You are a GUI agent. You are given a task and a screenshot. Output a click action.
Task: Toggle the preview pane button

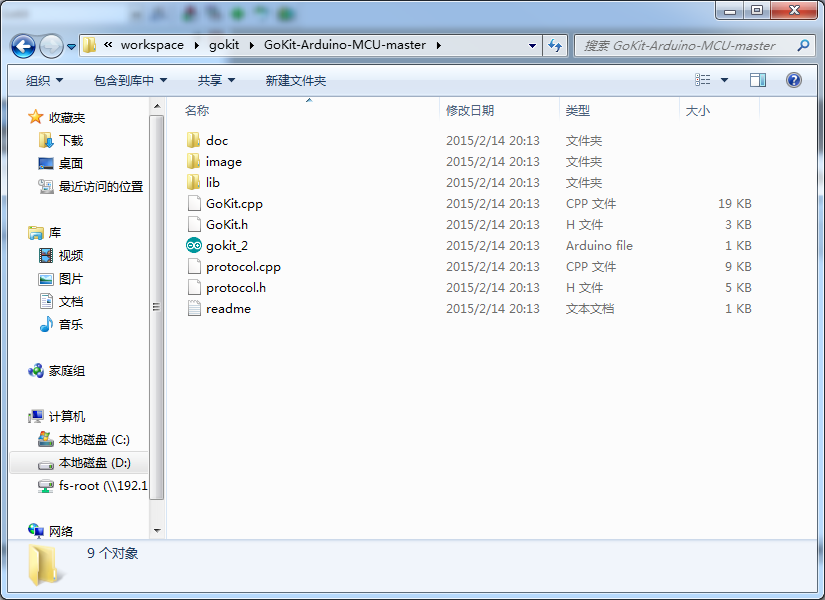(x=758, y=80)
